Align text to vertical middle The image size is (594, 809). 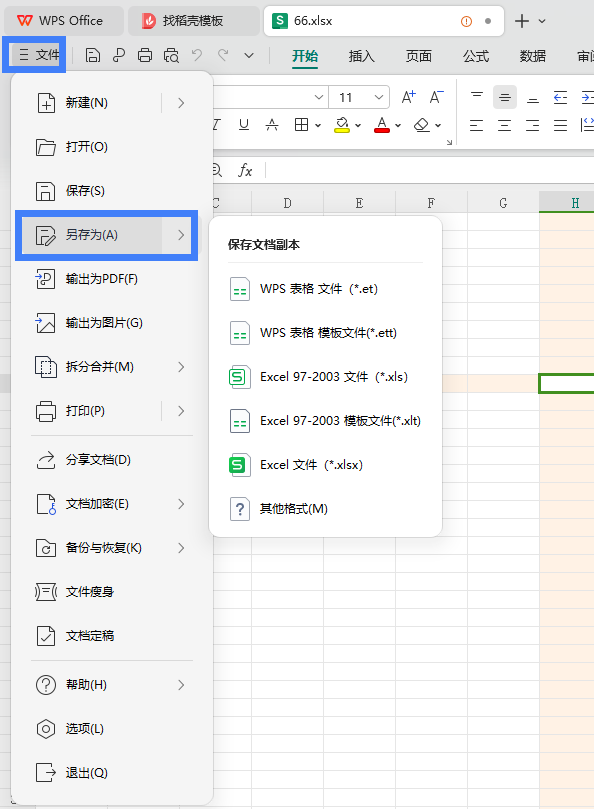505,97
